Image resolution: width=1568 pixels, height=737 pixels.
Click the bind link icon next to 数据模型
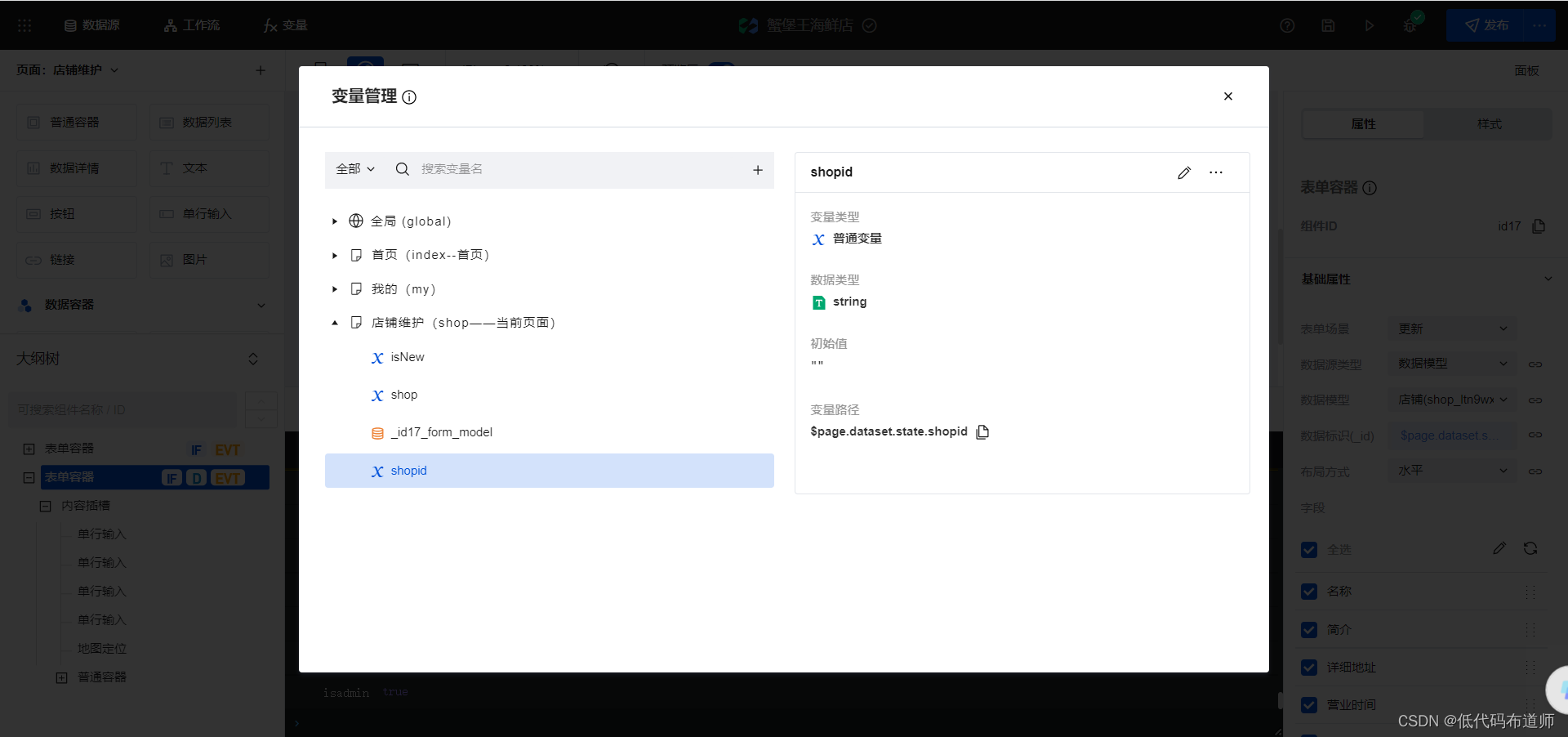point(1535,400)
